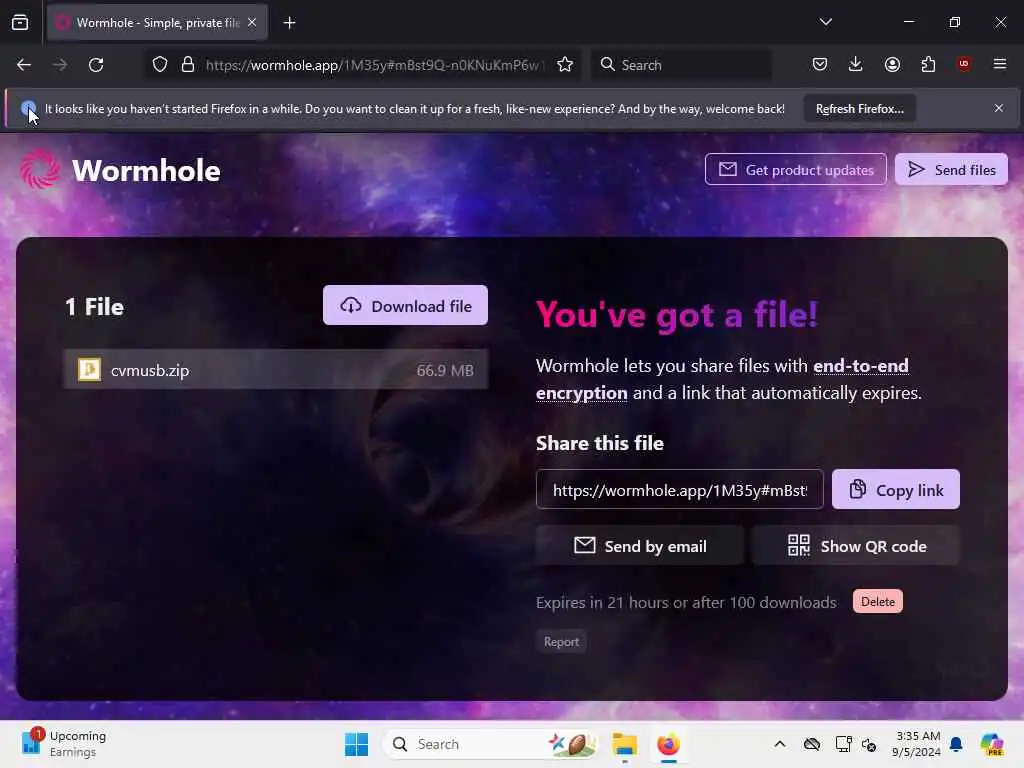
Task: Click the Wormhole swirl logo
Action: (39, 170)
